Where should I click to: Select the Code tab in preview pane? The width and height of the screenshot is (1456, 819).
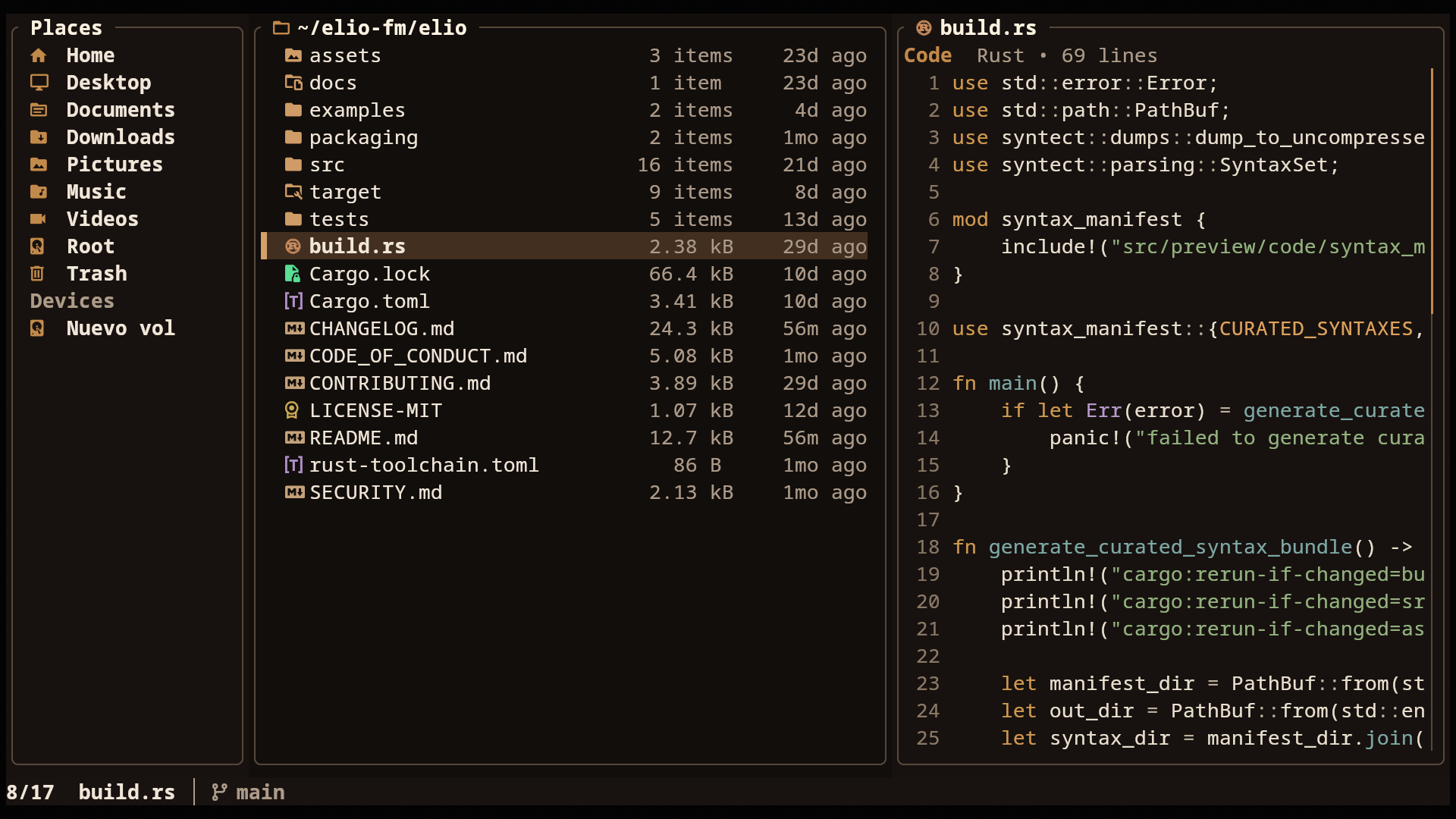(927, 55)
